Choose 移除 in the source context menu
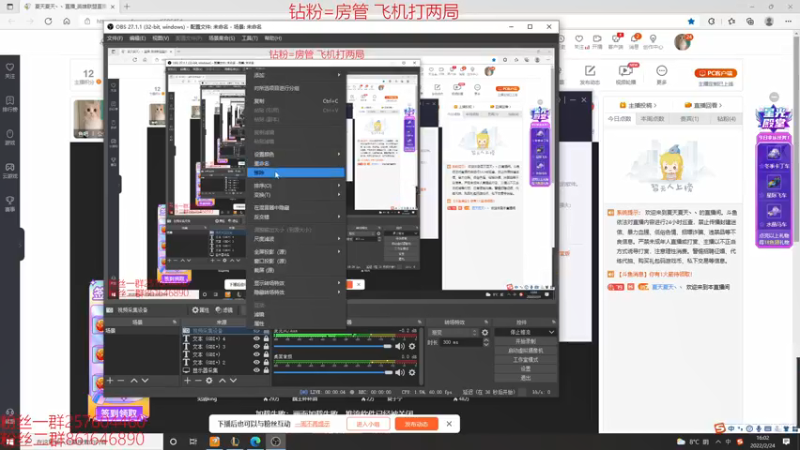This screenshot has height=450, width=800. pos(296,172)
